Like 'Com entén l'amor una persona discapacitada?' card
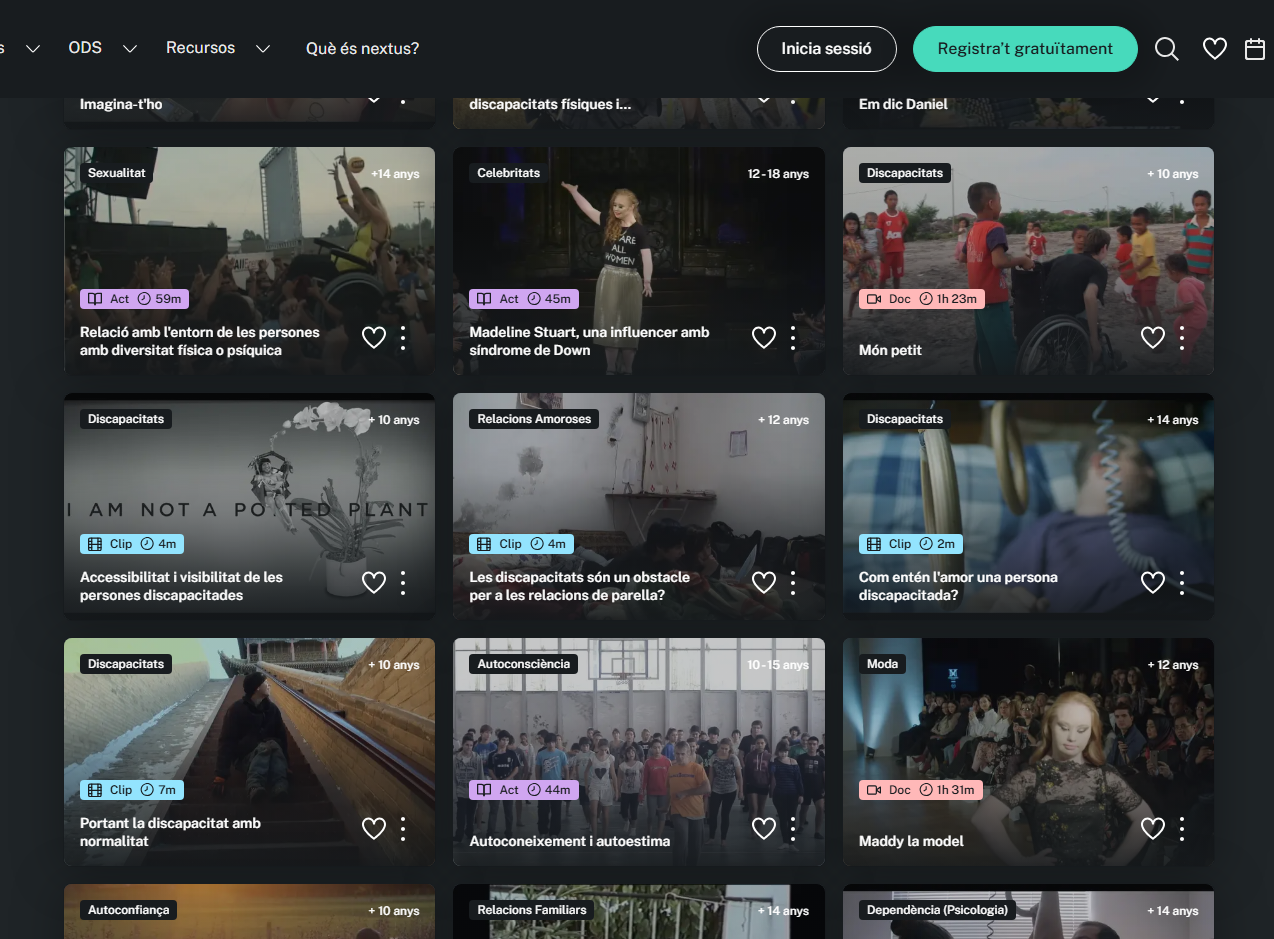 [x=1153, y=583]
